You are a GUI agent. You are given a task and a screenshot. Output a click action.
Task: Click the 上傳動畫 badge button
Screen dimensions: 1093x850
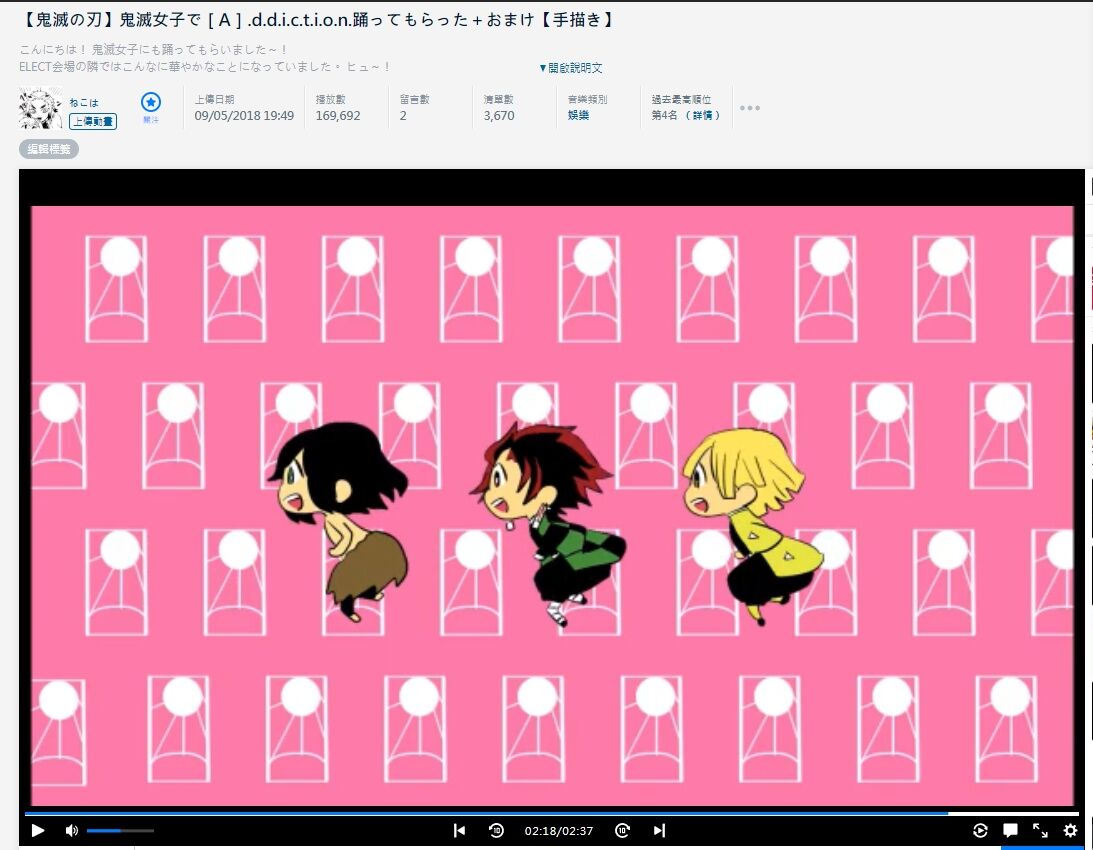[93, 121]
